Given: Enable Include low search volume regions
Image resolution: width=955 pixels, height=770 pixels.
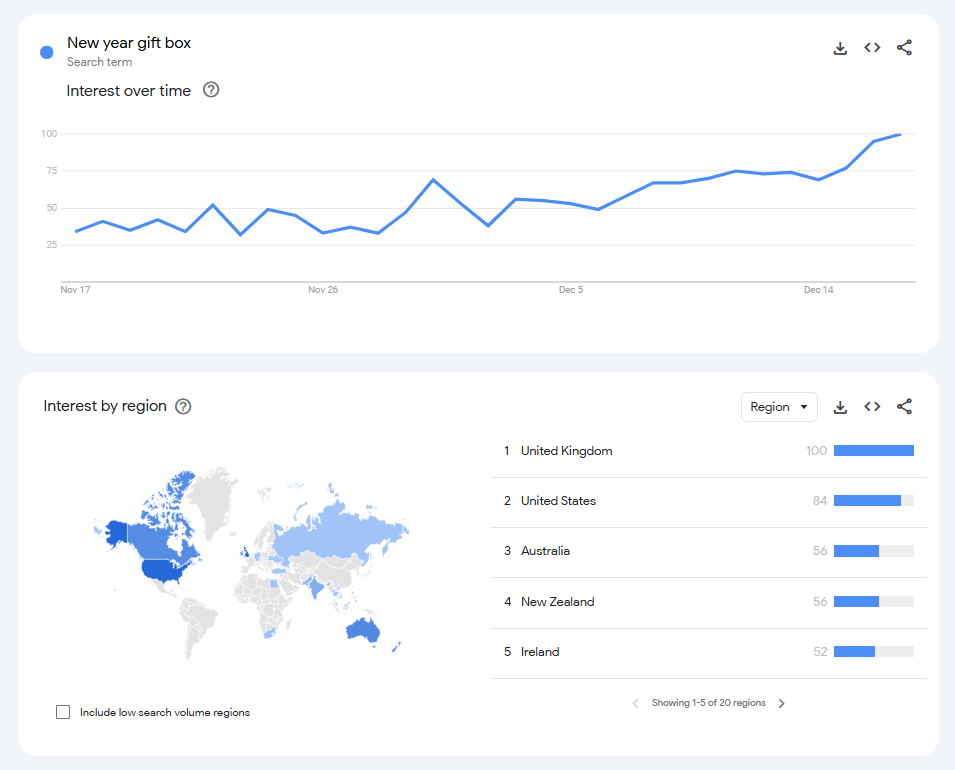Looking at the screenshot, I should click(63, 712).
